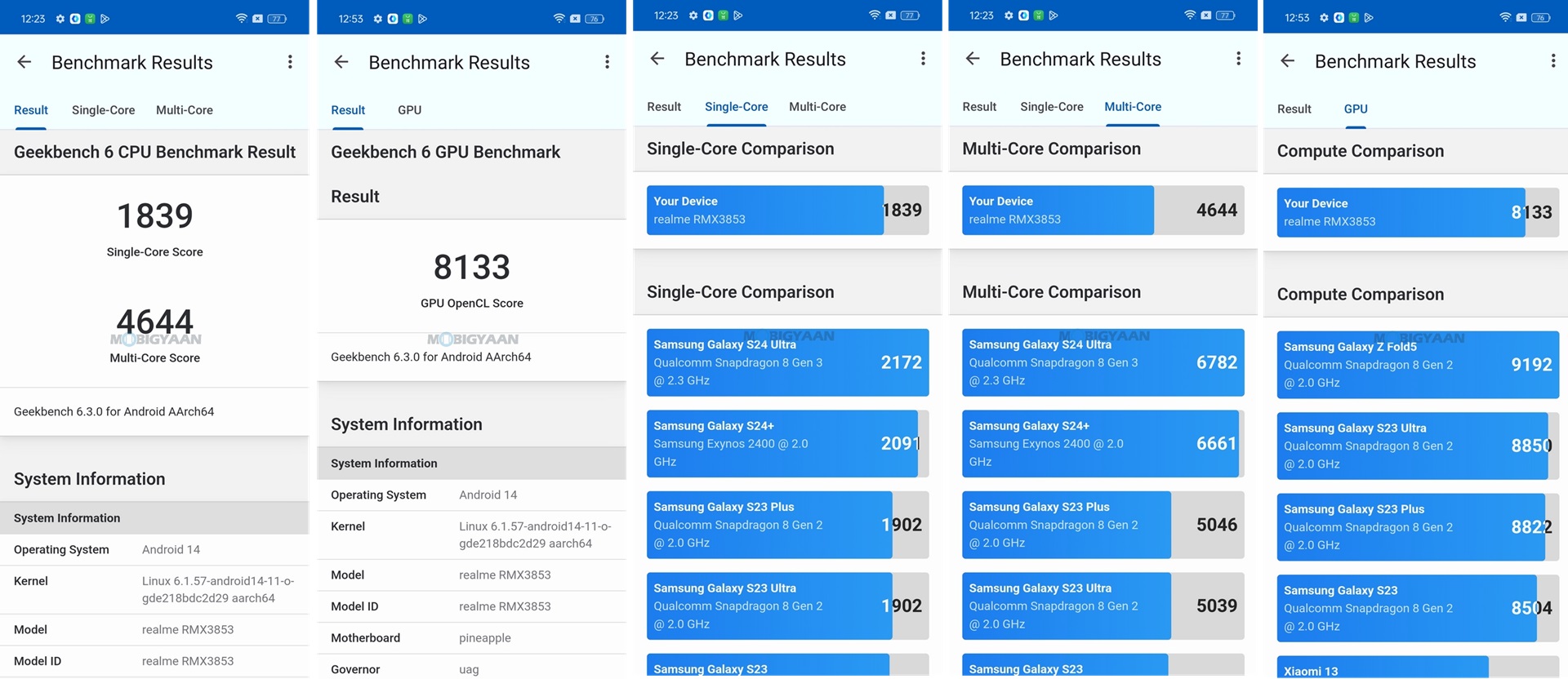The width and height of the screenshot is (1568, 679).
Task: Select active GPU tab on Compute Comparison screen
Action: [x=1356, y=109]
